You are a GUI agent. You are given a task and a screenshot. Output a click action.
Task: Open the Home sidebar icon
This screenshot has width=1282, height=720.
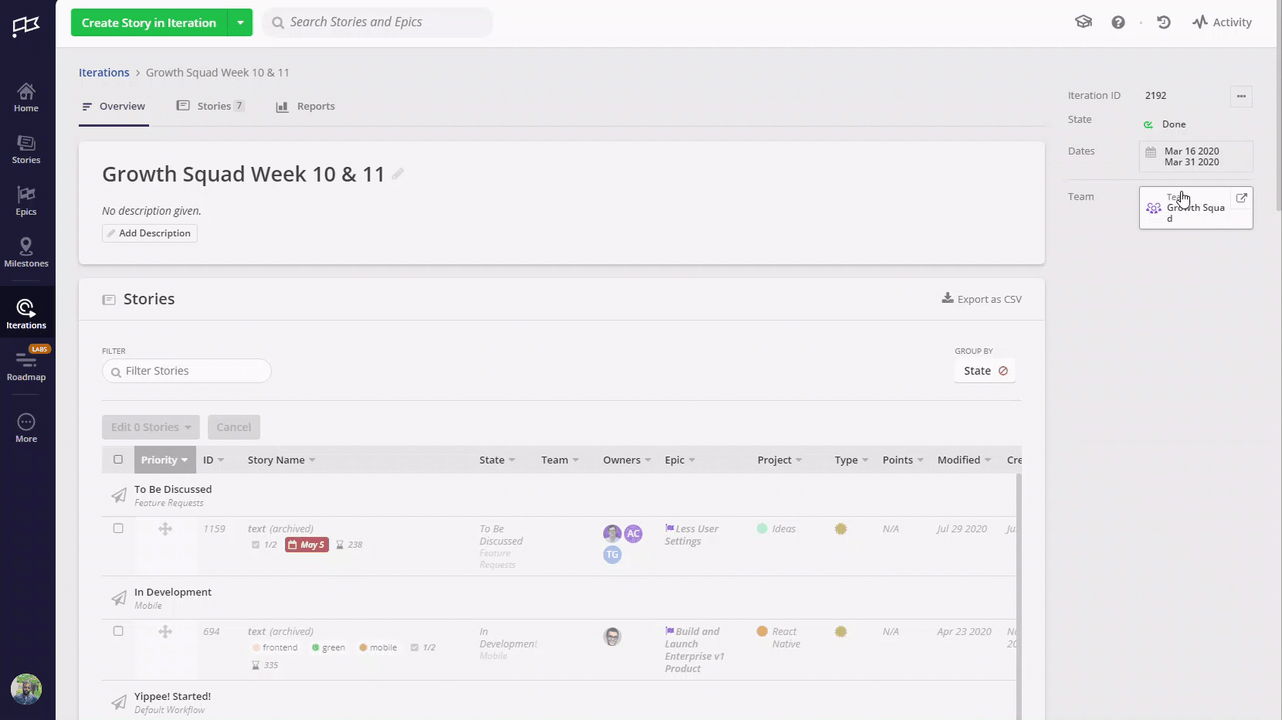26,97
